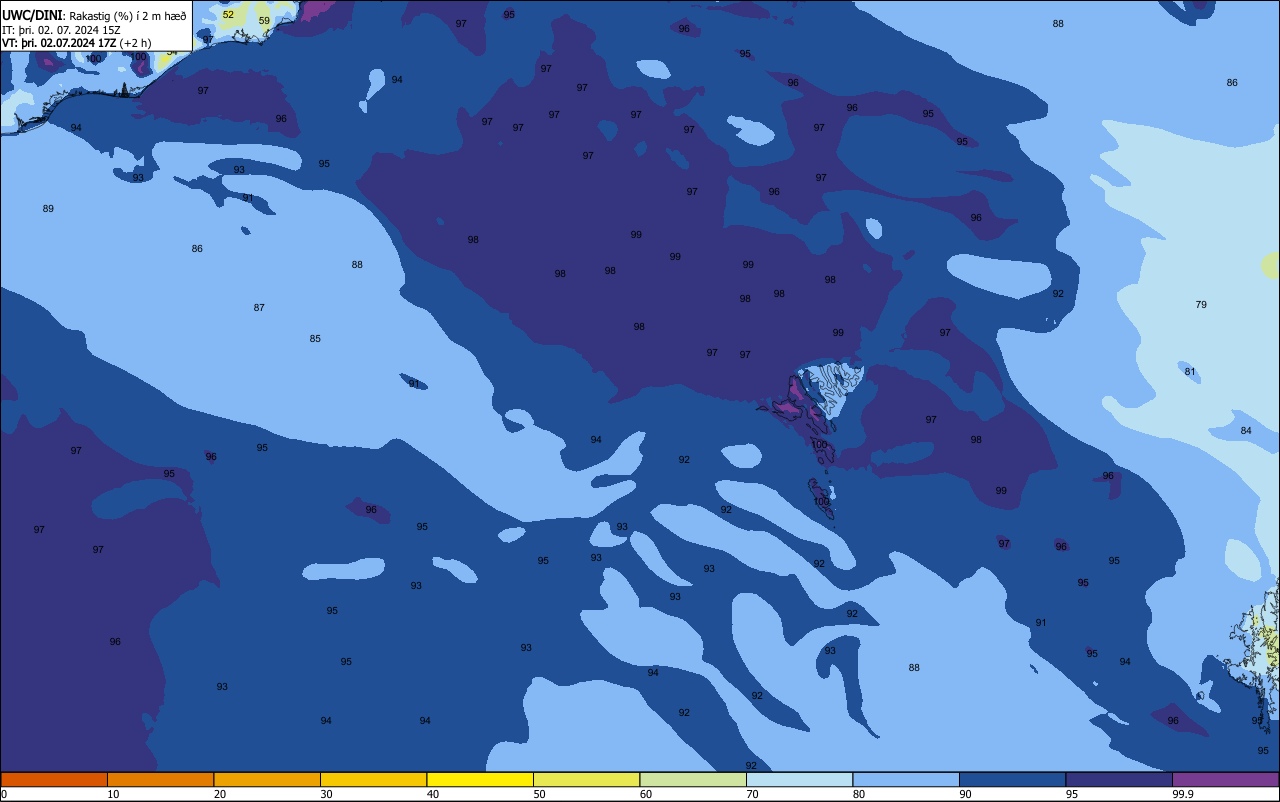Click the humidity value 87 on the map
Screen dimensions: 1280x802
pos(259,308)
